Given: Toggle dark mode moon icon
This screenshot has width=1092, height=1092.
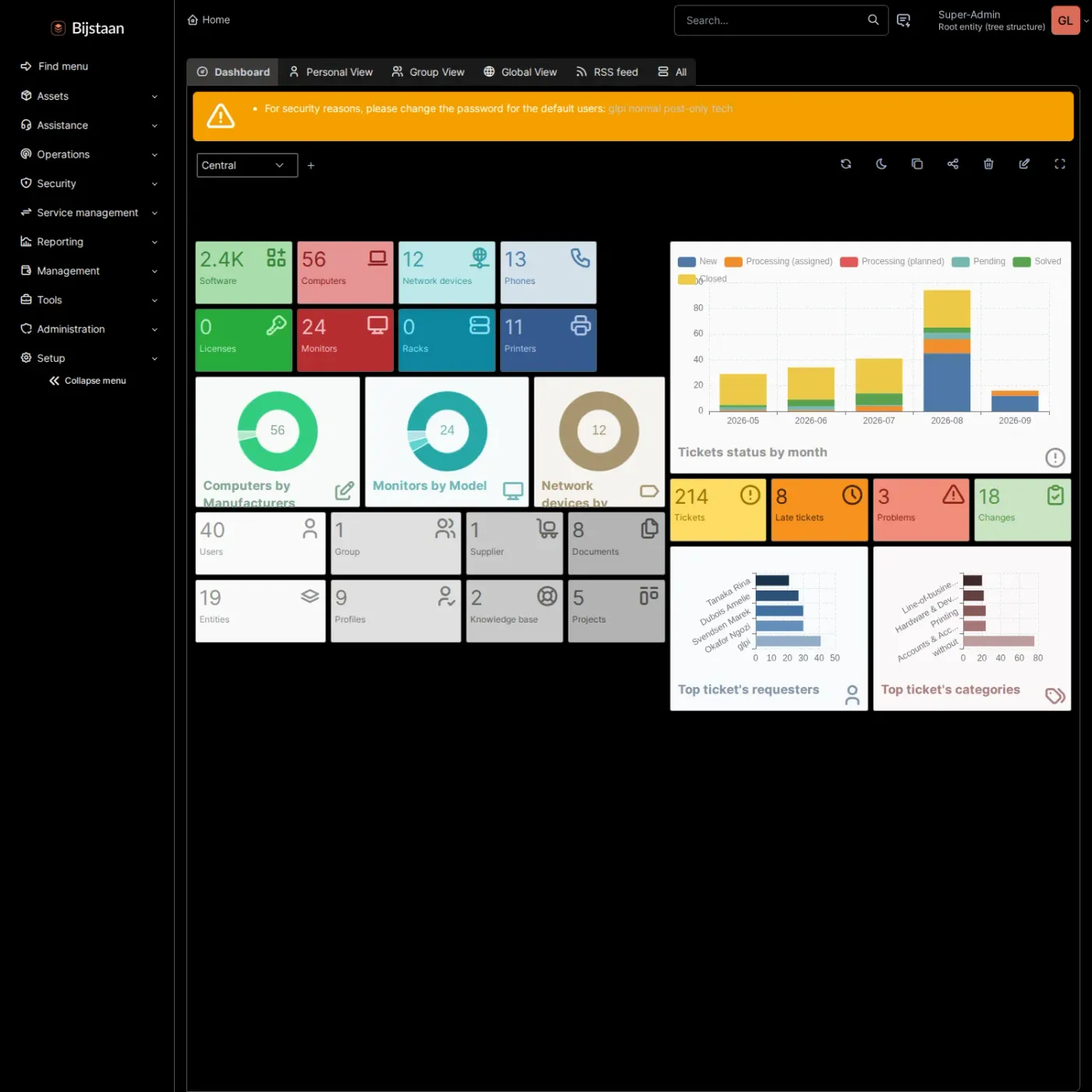Looking at the screenshot, I should (x=881, y=164).
